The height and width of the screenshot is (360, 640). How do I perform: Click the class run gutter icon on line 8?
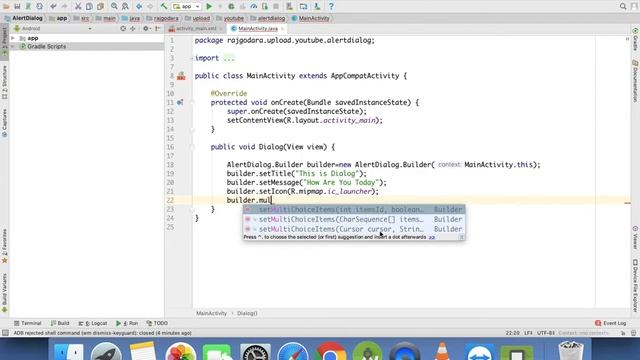[181, 76]
